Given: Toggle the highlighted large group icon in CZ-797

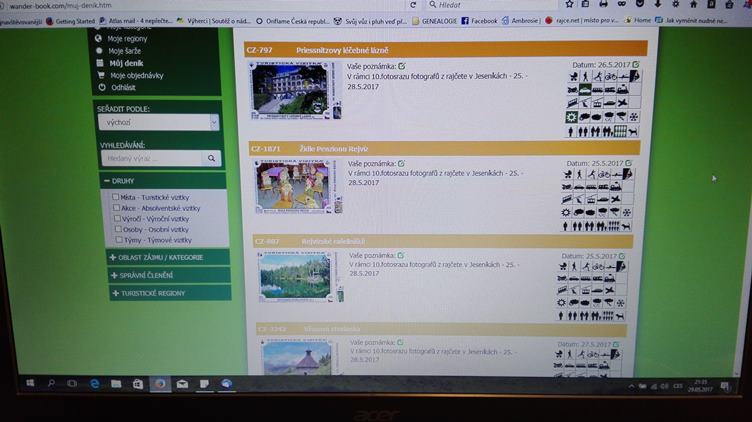Looking at the screenshot, I should pos(621,132).
